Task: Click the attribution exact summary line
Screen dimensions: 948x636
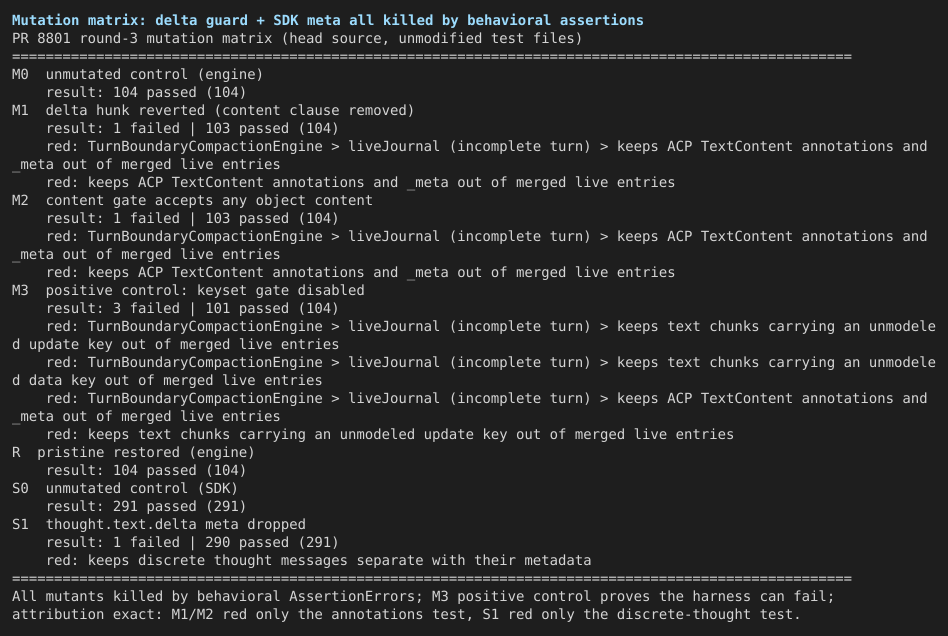Action: click(x=406, y=614)
